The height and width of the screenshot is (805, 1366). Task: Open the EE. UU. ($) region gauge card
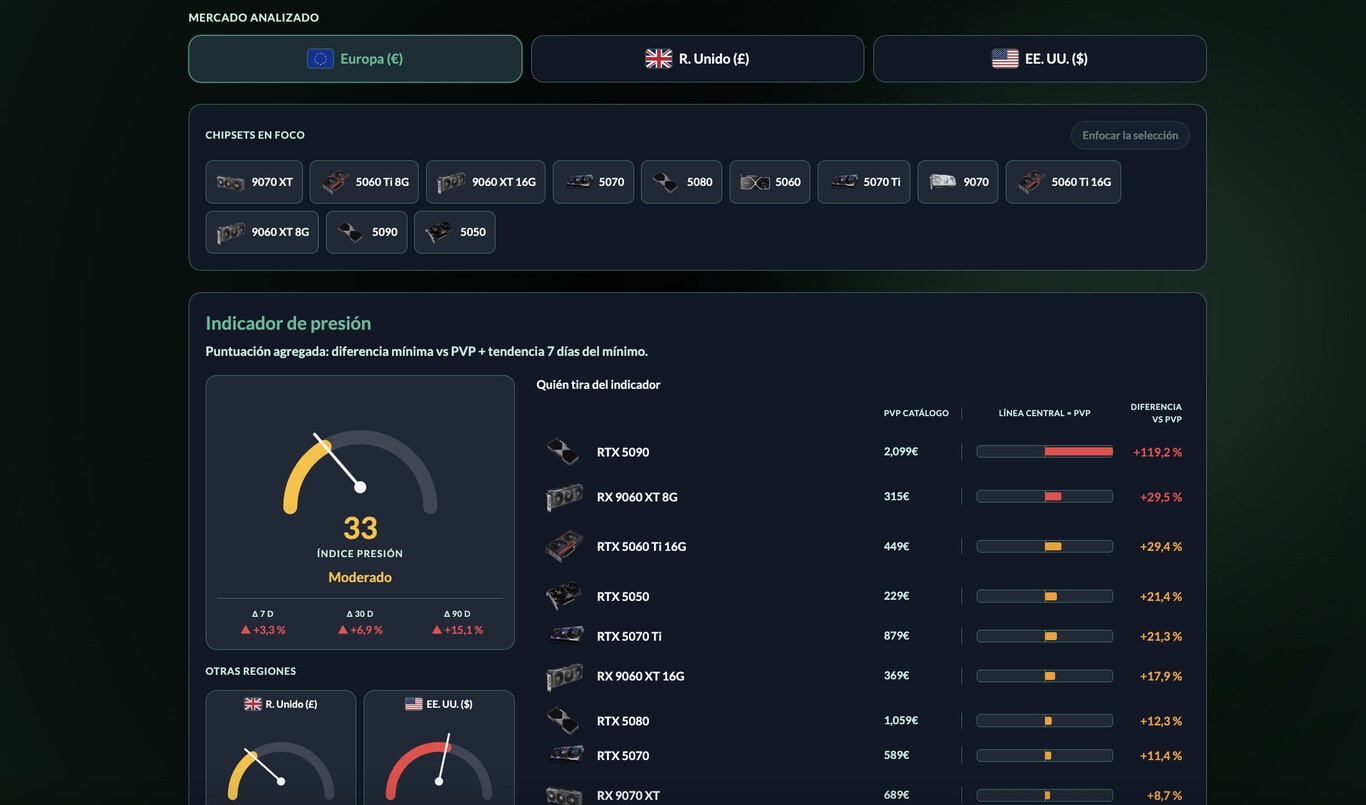tap(439, 748)
